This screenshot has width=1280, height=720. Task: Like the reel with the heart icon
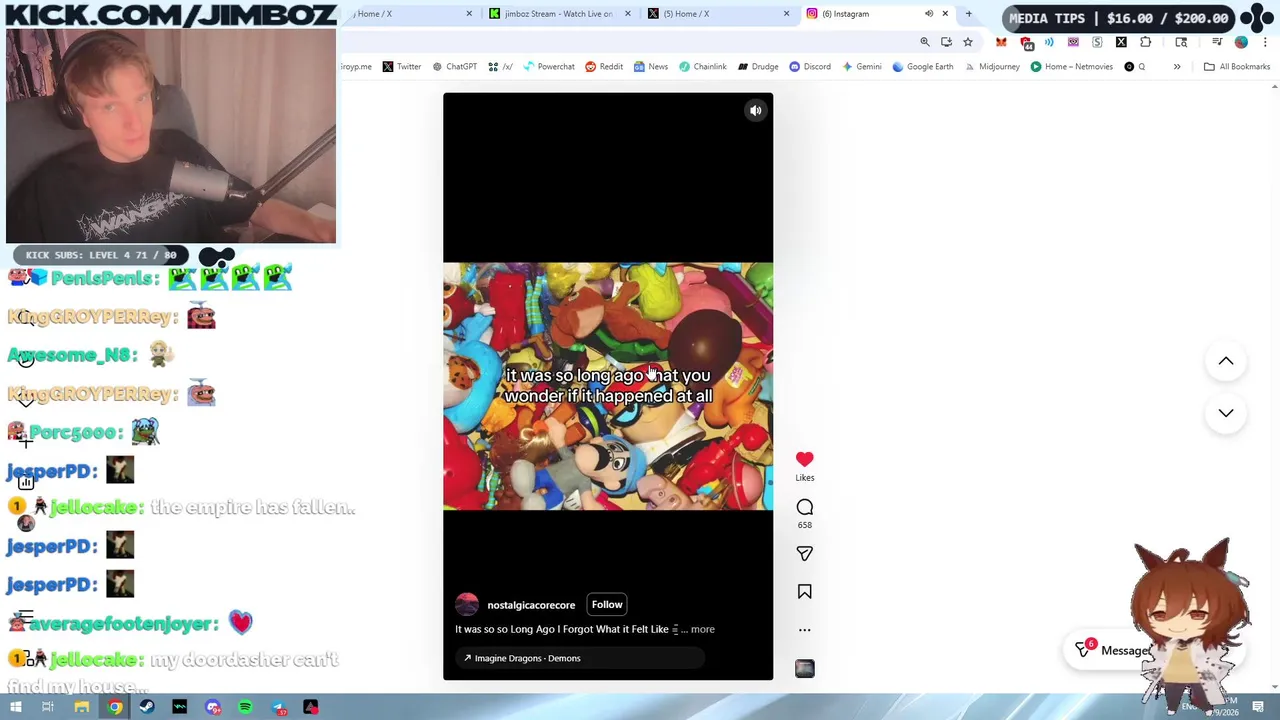[805, 459]
